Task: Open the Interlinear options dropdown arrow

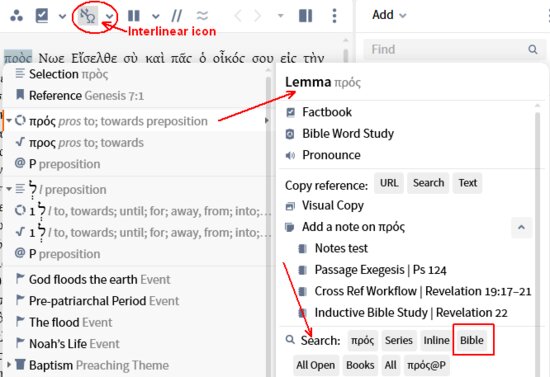Action: point(110,16)
